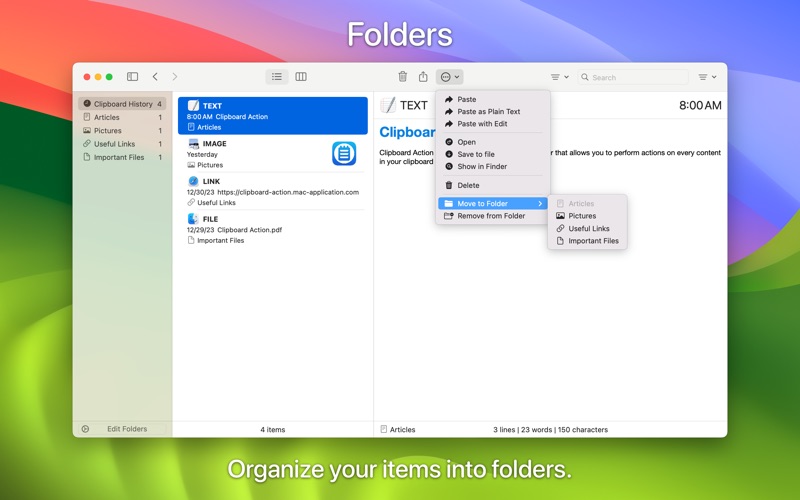Select the Articles folder in sidebar
The height and width of the screenshot is (500, 800).
pyautogui.click(x=122, y=117)
